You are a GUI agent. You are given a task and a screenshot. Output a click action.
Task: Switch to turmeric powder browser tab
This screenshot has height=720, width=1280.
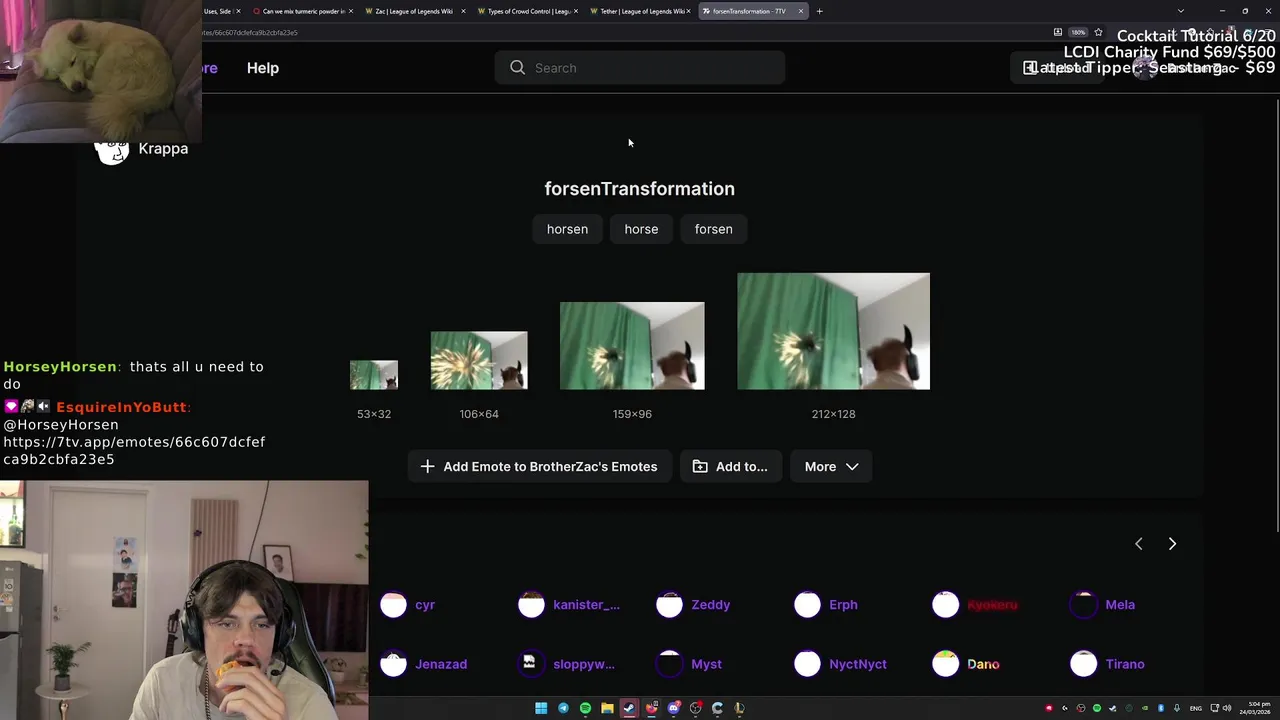[303, 11]
